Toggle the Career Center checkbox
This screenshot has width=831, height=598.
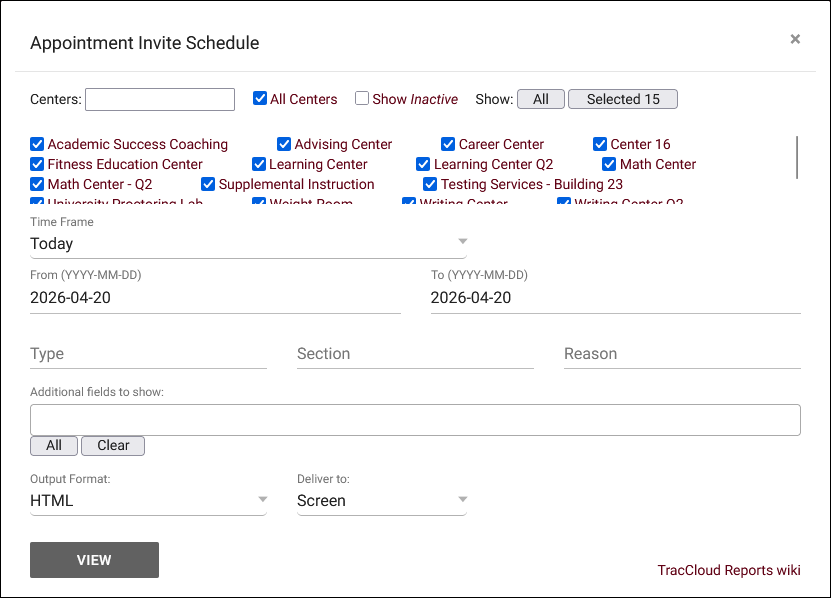(x=448, y=144)
